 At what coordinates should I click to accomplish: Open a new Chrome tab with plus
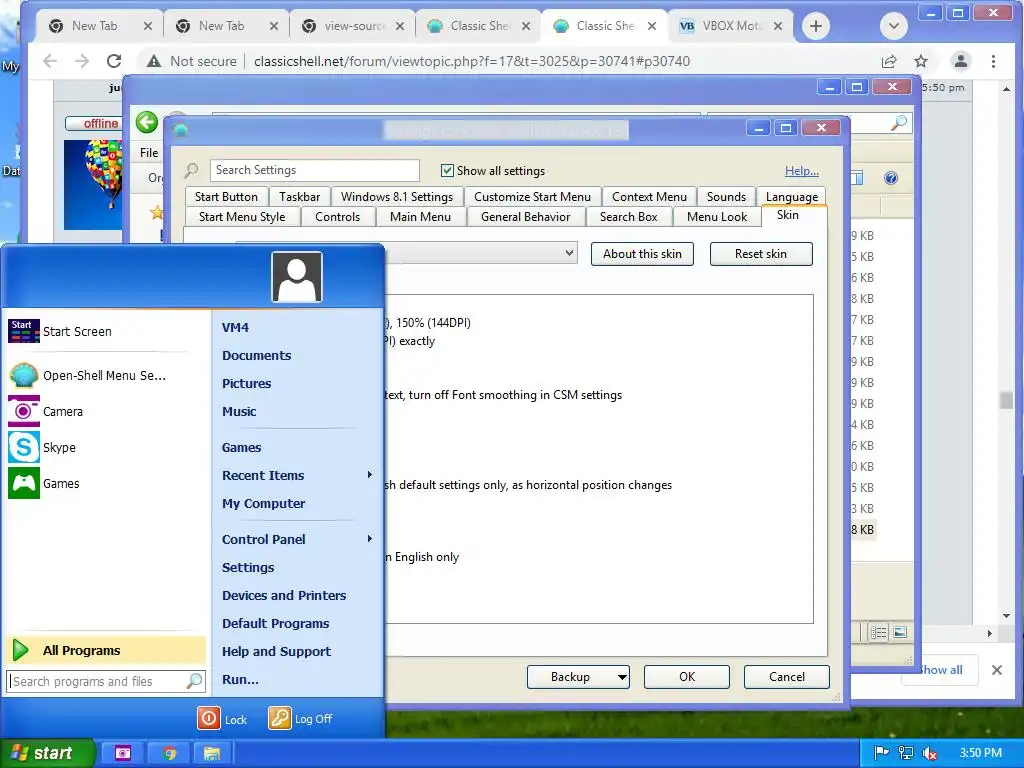tap(816, 26)
